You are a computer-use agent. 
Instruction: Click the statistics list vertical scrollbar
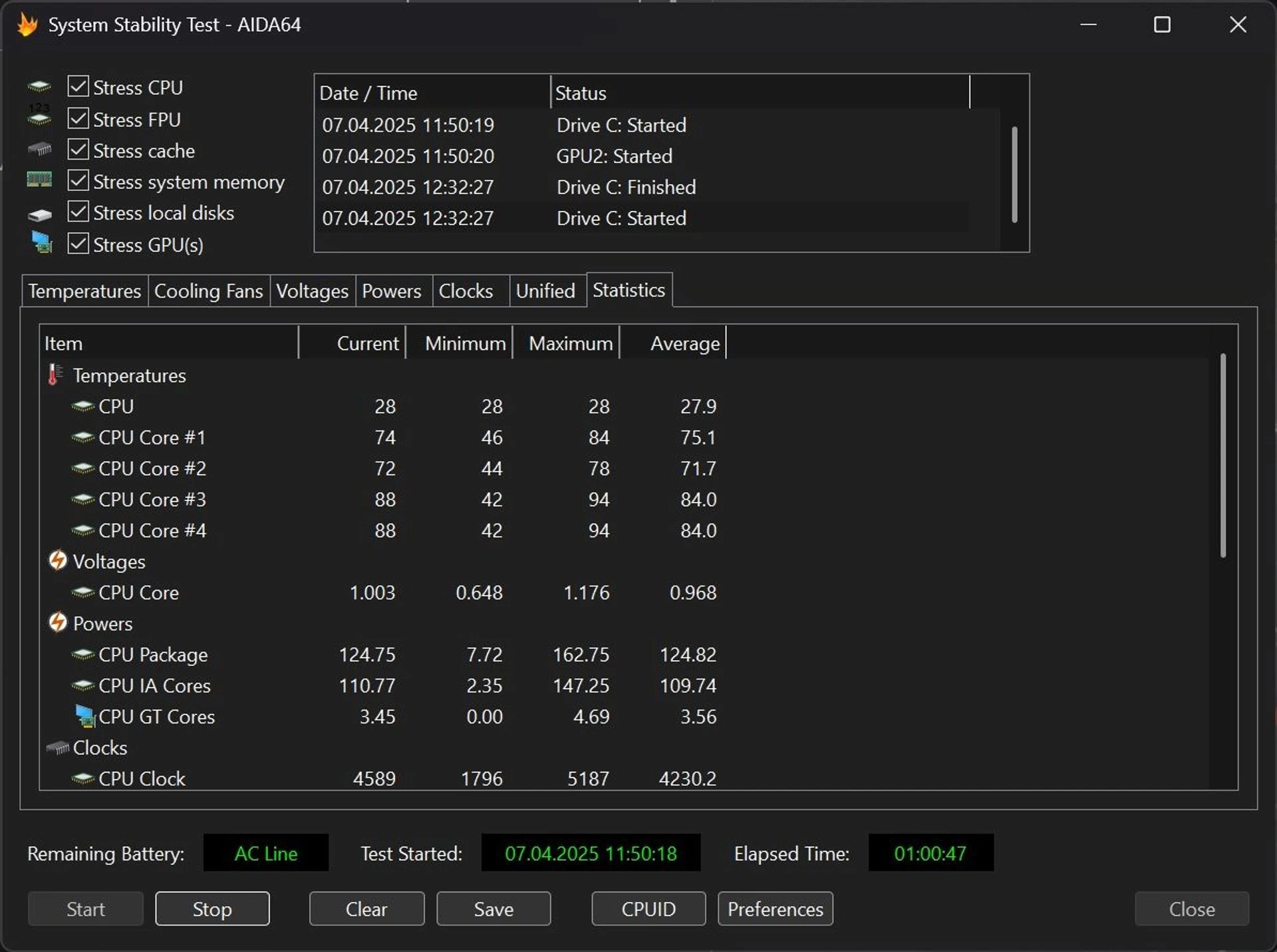click(x=1222, y=456)
